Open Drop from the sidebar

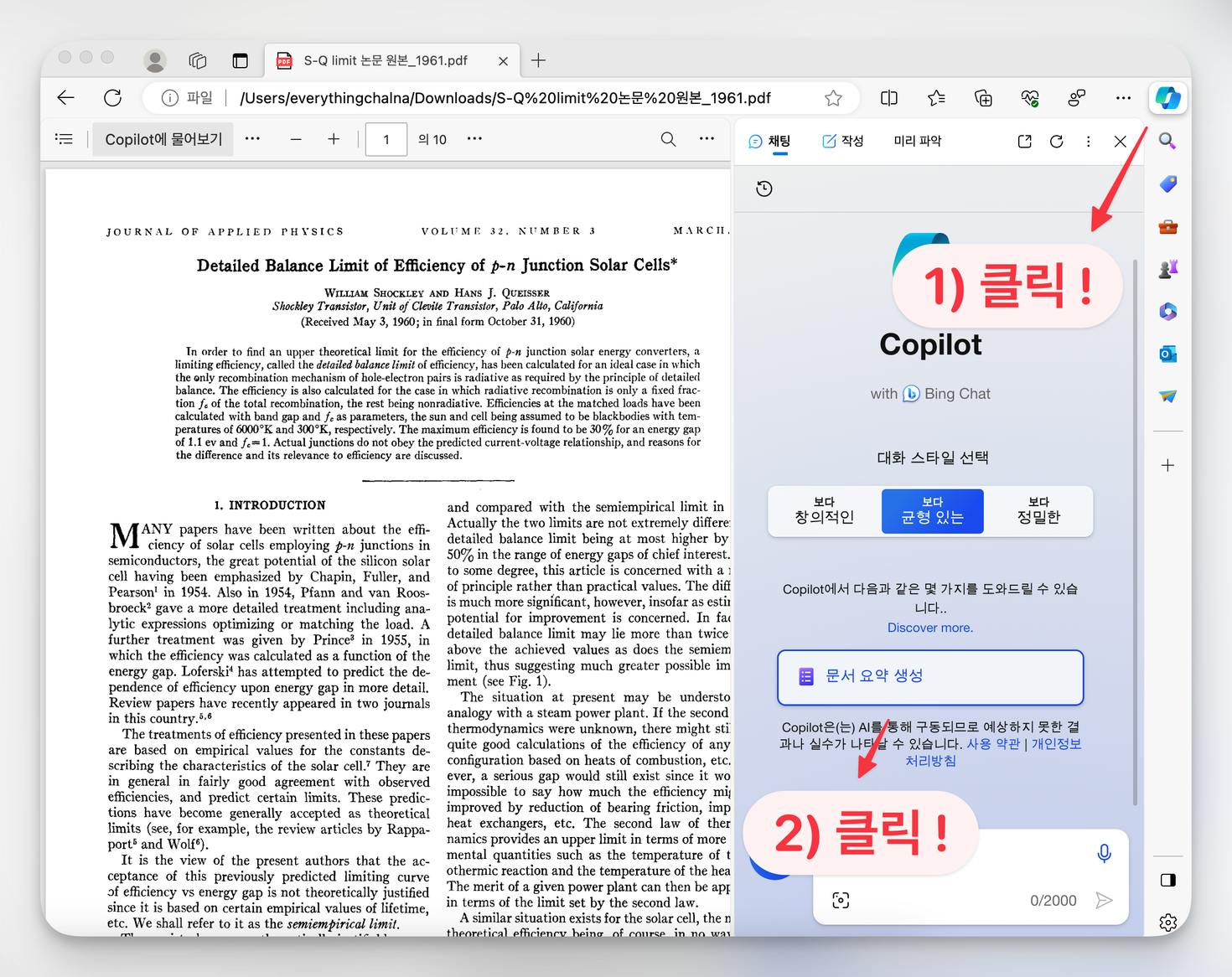[1167, 396]
